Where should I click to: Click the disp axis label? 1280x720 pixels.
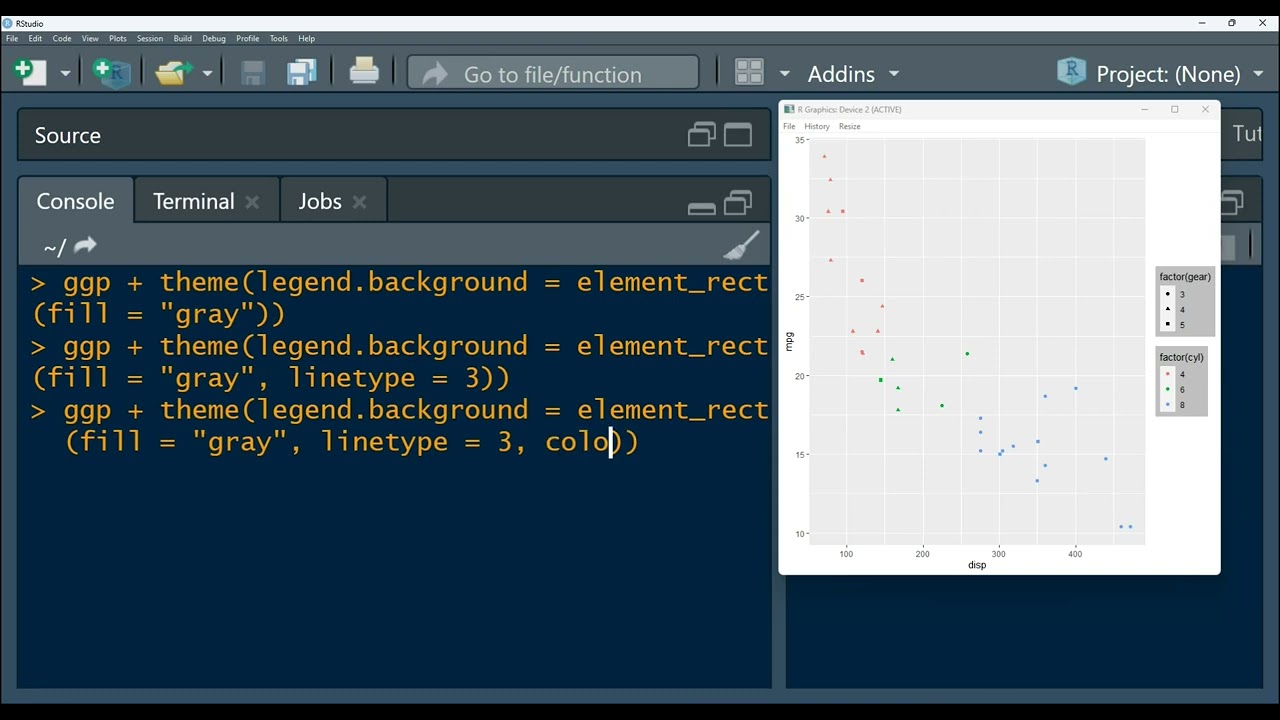tap(977, 565)
